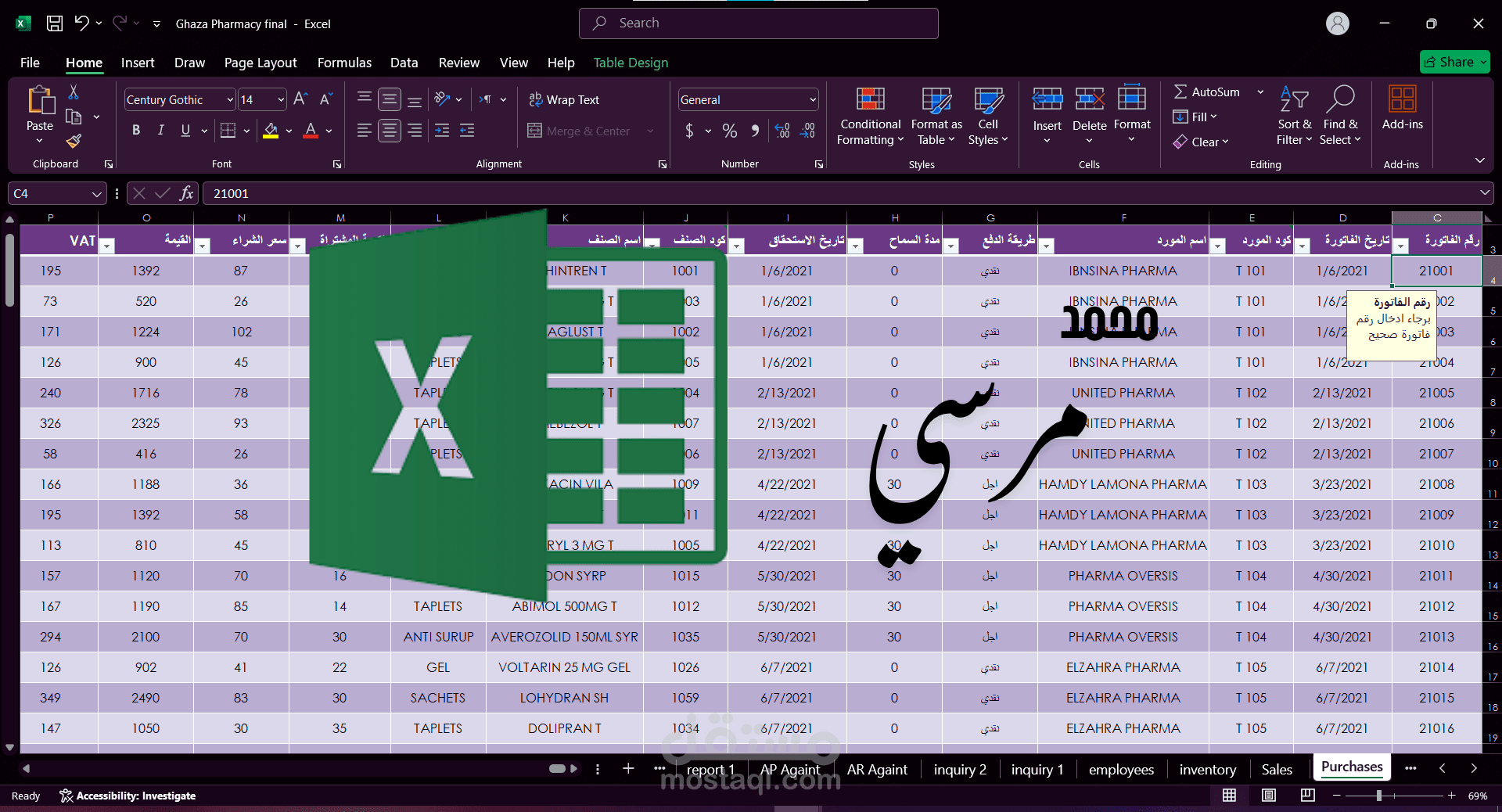Screen dimensions: 1502x812
Task: Open Format as Table gallery
Action: pyautogui.click(x=936, y=117)
